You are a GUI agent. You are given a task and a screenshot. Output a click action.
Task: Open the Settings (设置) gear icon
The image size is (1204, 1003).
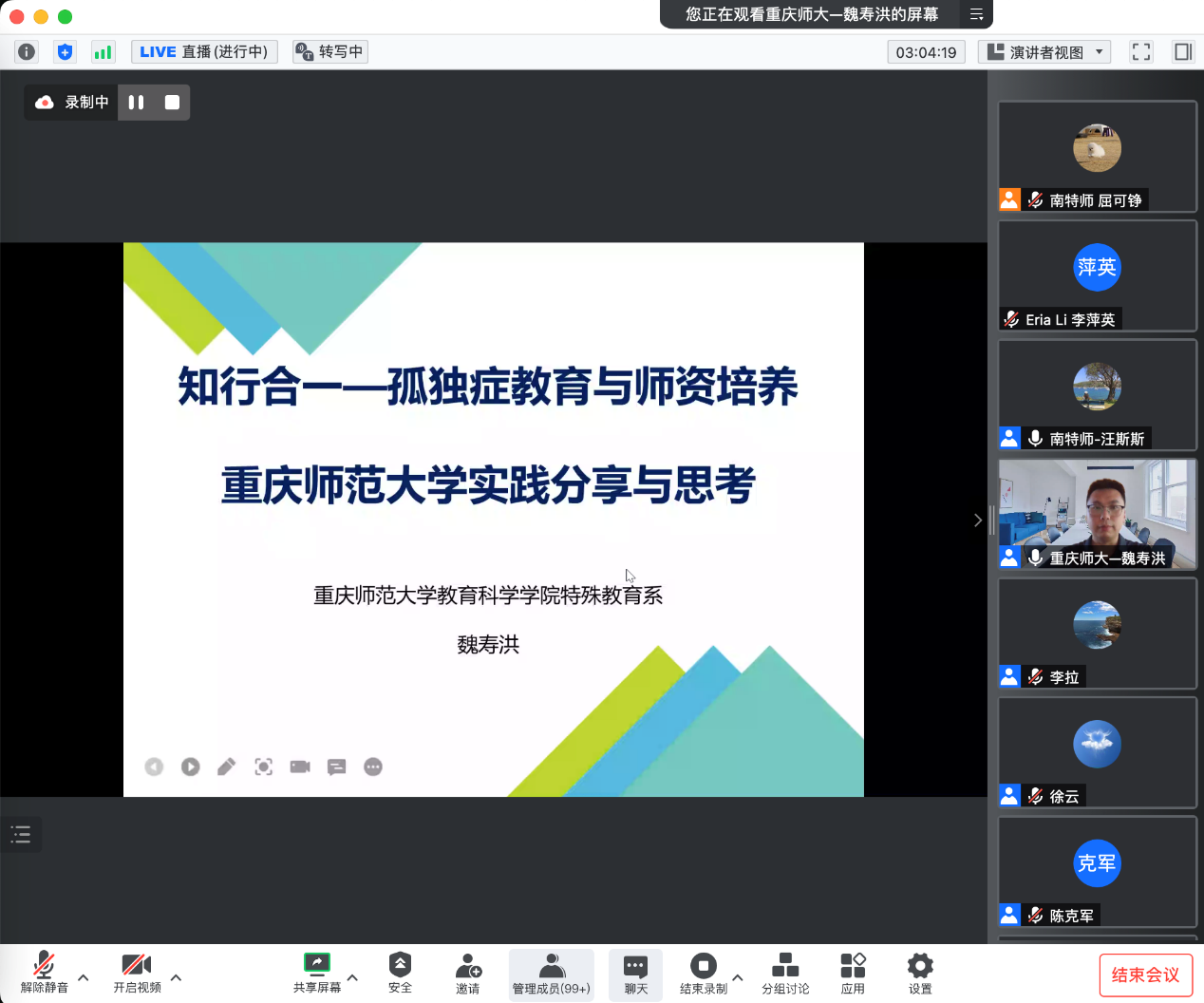click(x=920, y=973)
